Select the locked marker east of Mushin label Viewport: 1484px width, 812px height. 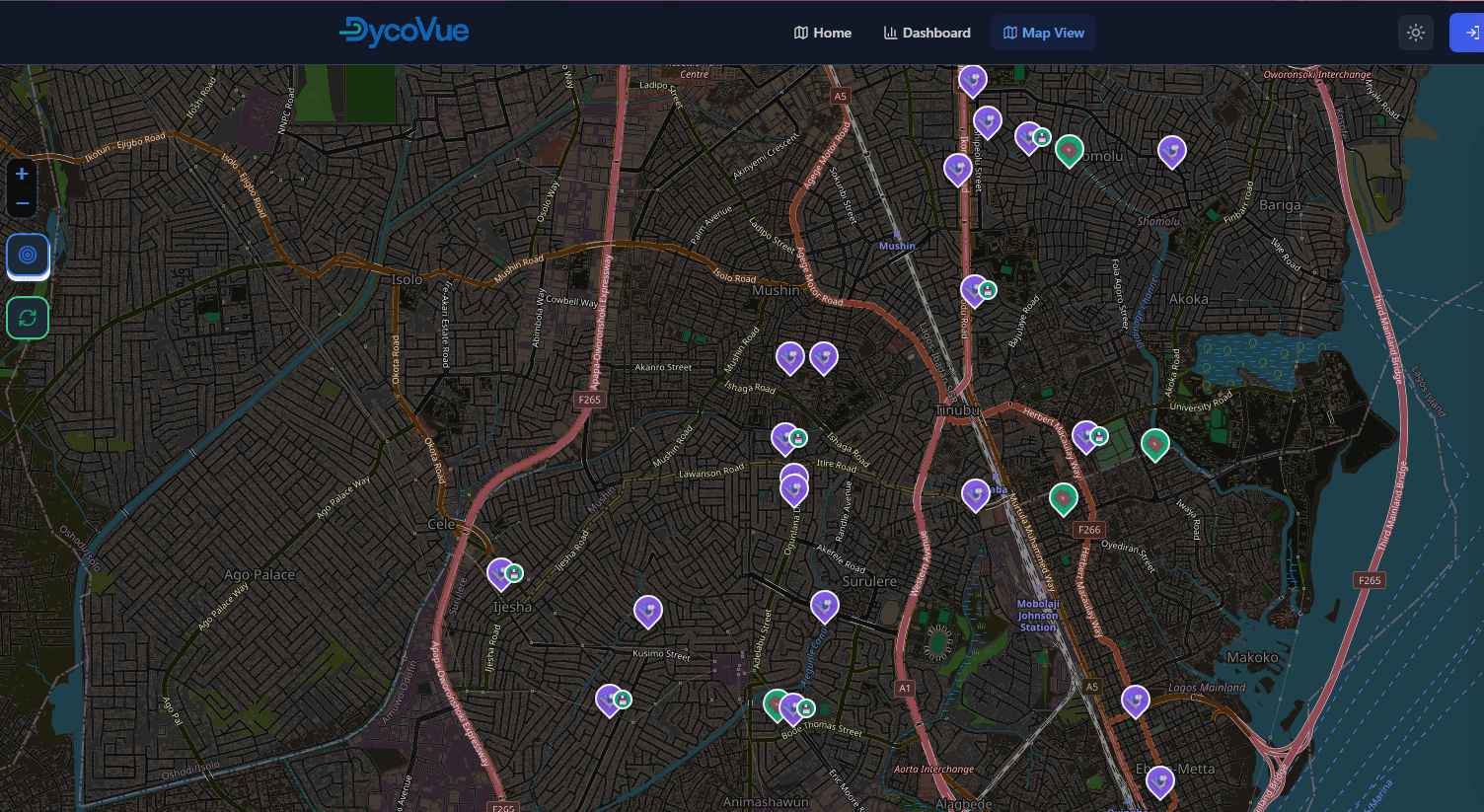pos(976,290)
